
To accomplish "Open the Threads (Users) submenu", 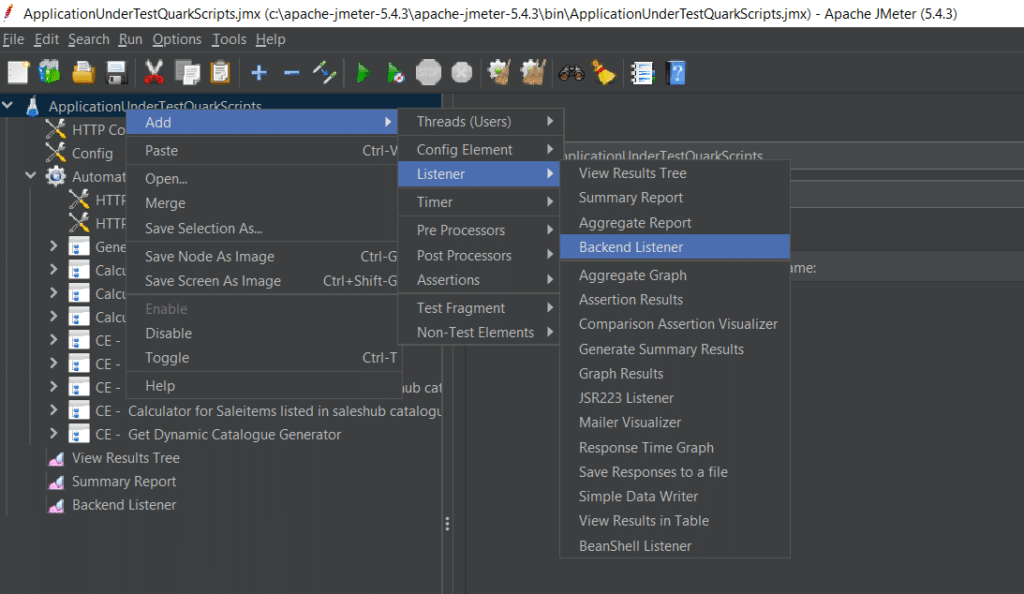I will (x=479, y=121).
